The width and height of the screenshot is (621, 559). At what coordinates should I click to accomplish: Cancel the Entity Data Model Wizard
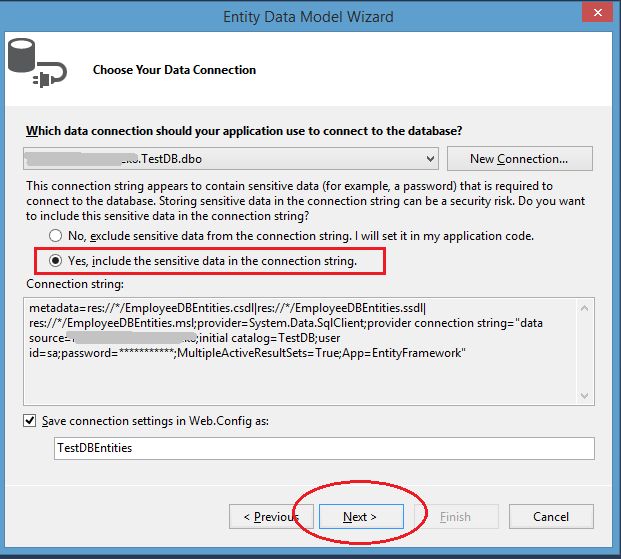pyautogui.click(x=550, y=517)
